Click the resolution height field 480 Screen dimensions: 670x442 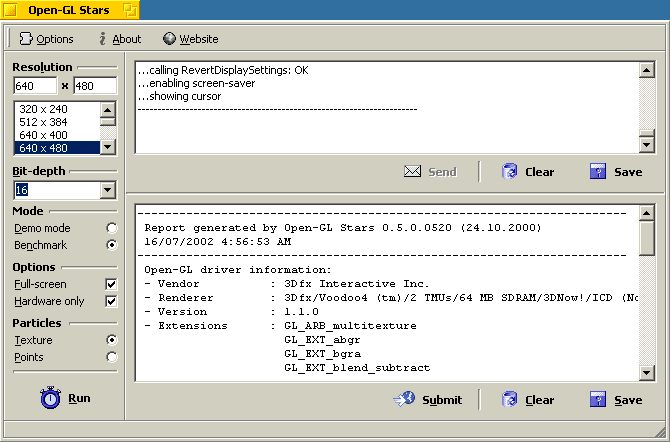tap(95, 86)
